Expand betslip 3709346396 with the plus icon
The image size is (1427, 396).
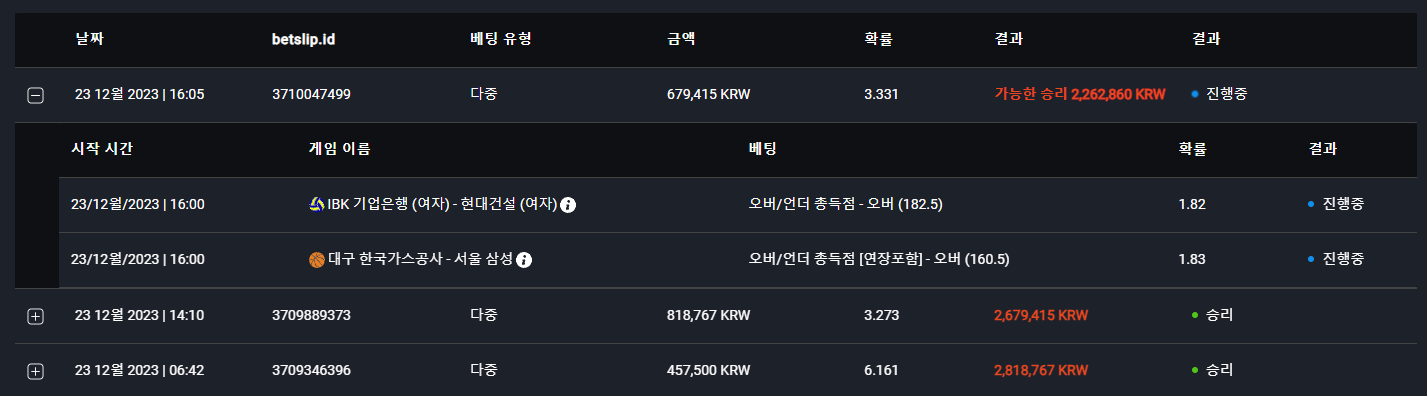(x=35, y=371)
